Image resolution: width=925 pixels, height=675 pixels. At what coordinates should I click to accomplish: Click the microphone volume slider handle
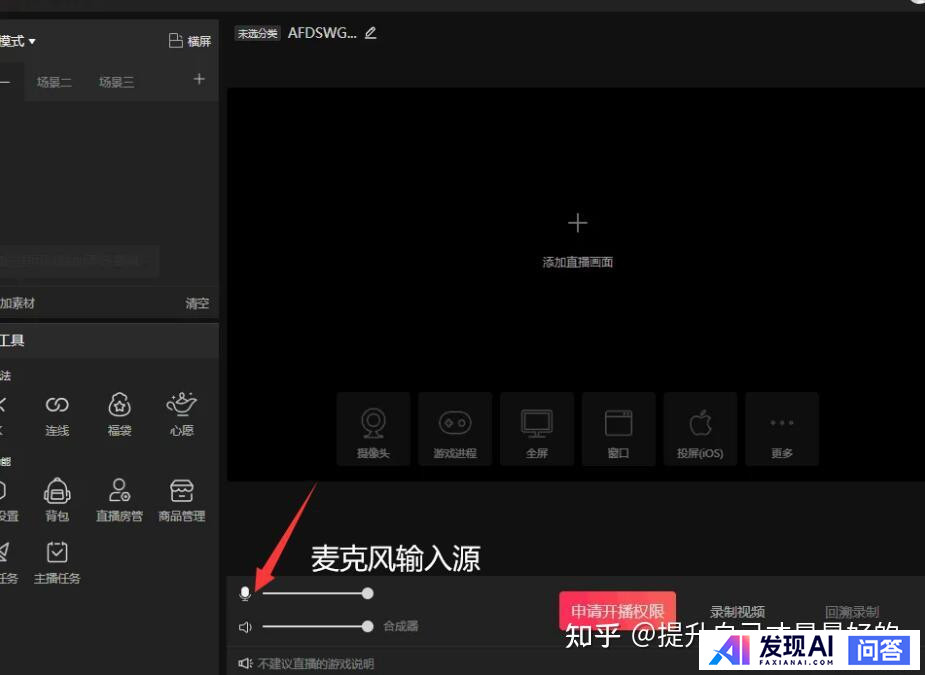coord(368,593)
